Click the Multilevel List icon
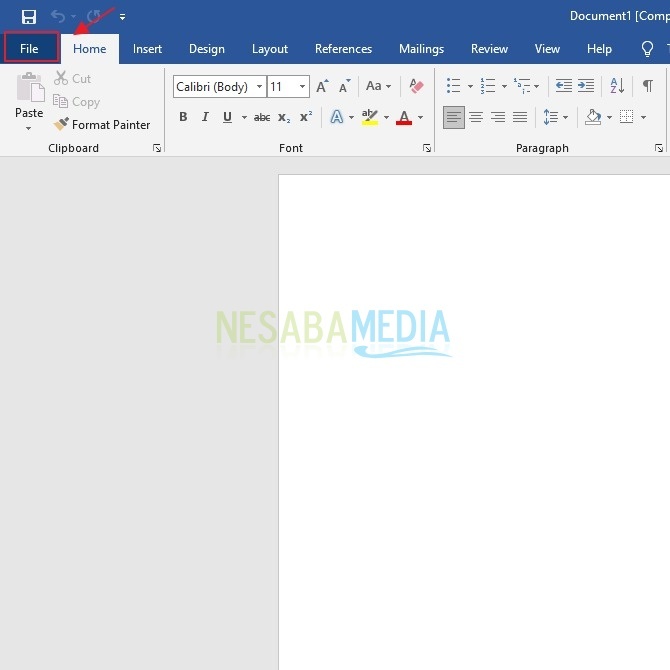670x670 pixels. tap(522, 86)
